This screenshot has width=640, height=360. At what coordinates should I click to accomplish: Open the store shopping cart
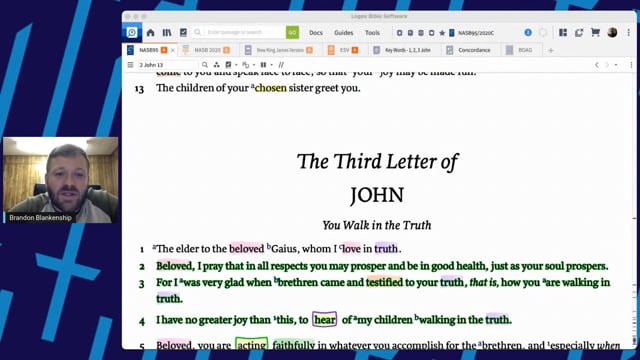point(595,32)
